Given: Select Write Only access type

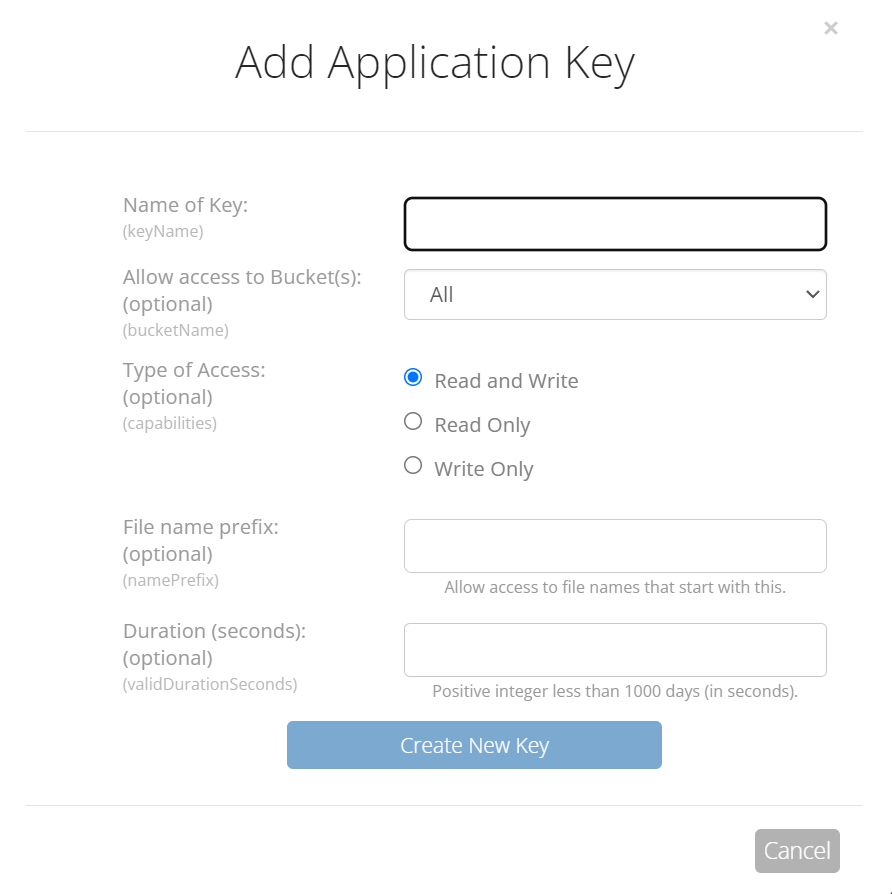Looking at the screenshot, I should [413, 466].
